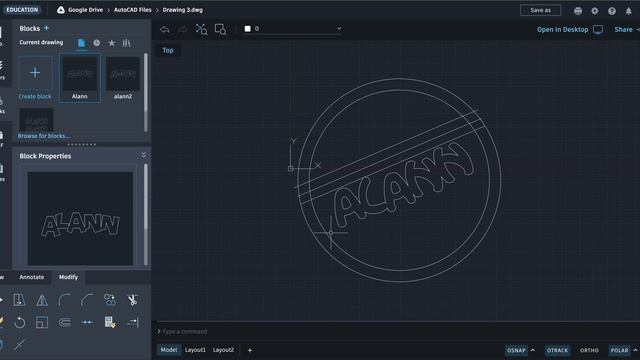Expand OSNAP options caret
Viewport: 640px width, 360px height.
pos(533,350)
